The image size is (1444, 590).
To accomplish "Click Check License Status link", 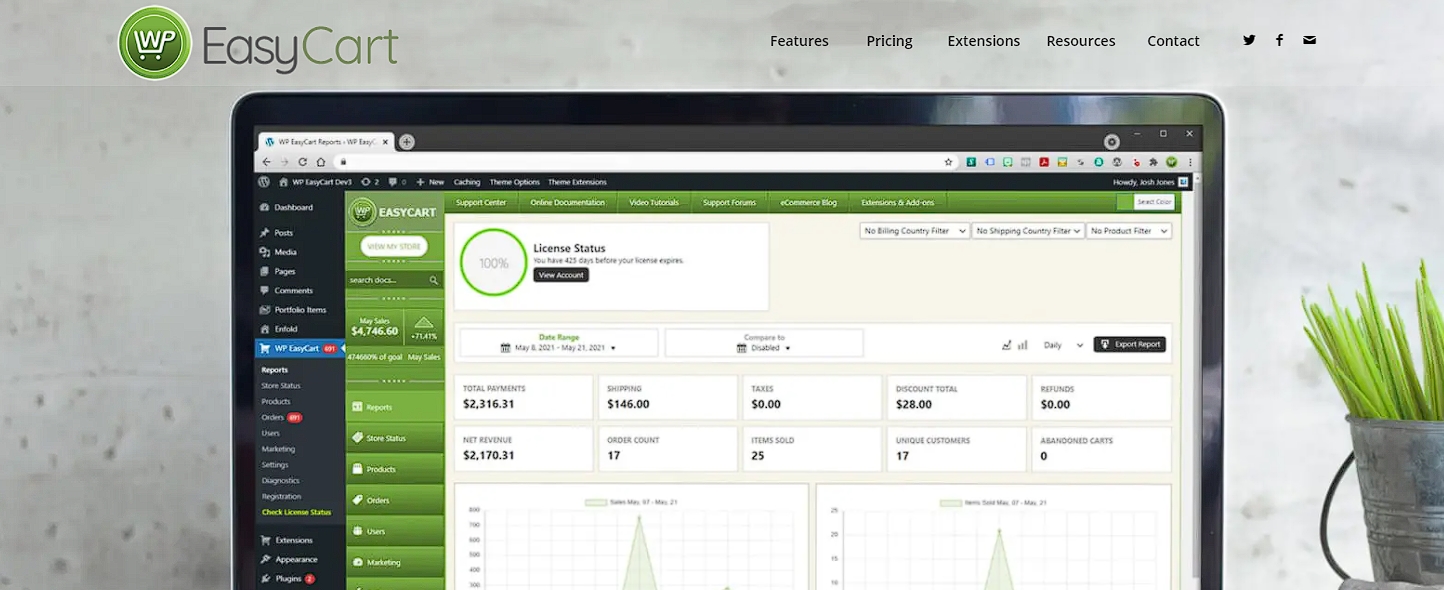I will click(296, 512).
